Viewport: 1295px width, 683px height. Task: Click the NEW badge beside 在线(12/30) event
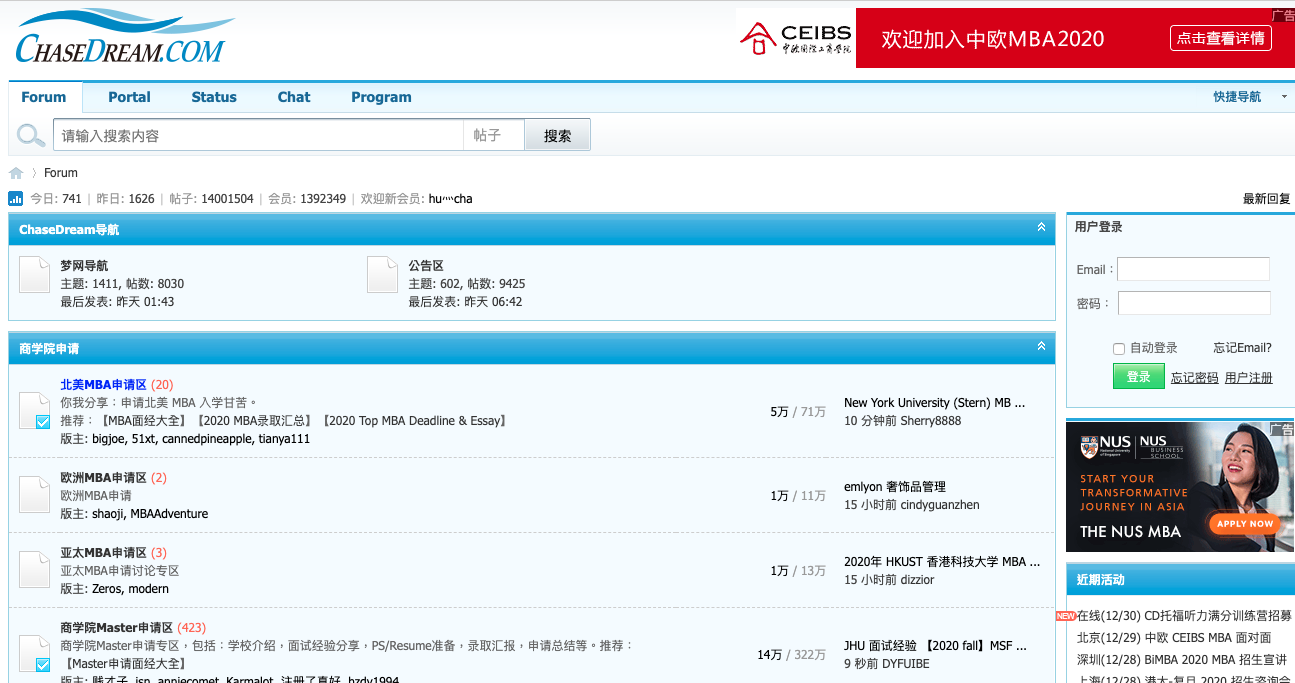pyautogui.click(x=1065, y=616)
